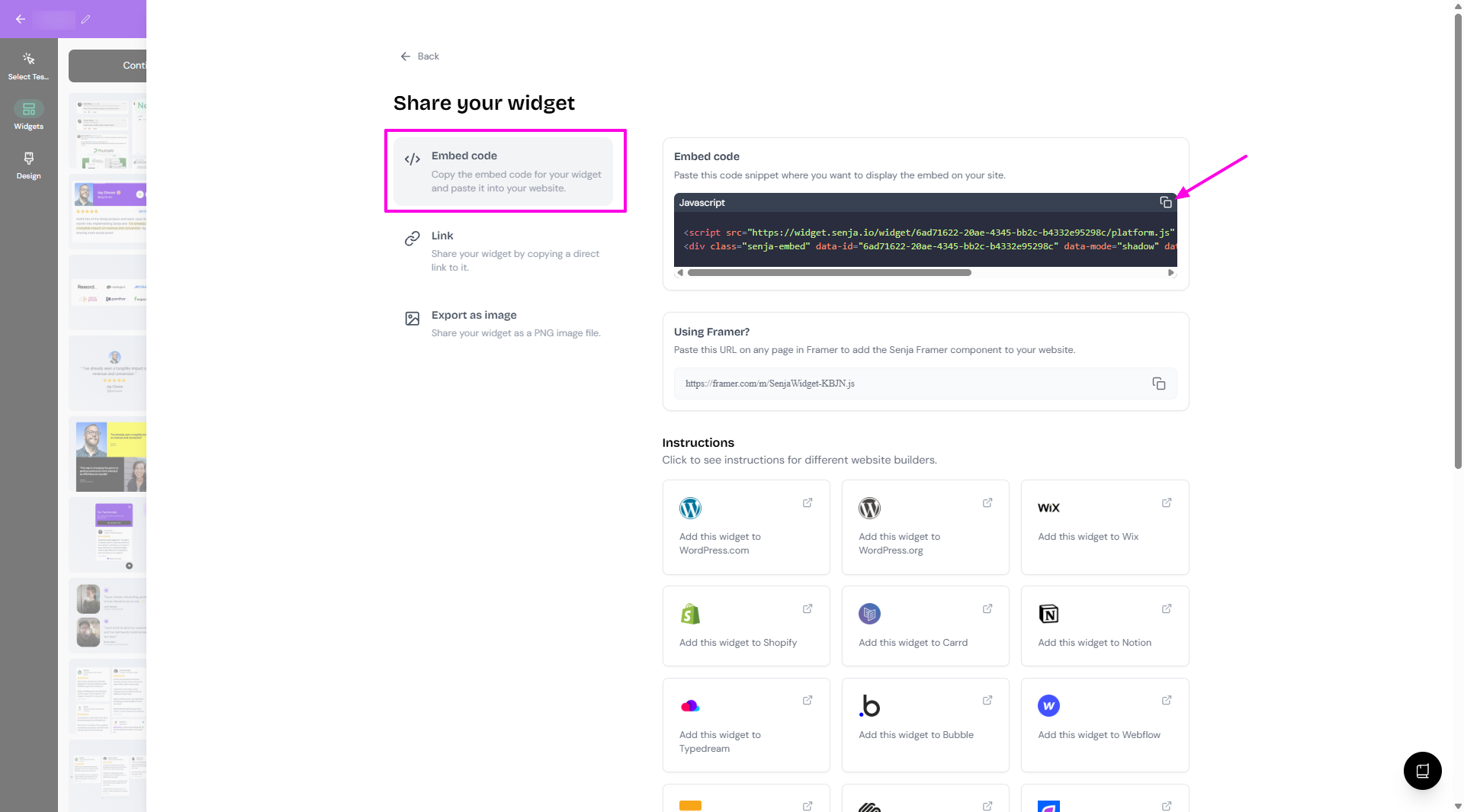Open the Design sidebar section
1464x812 pixels.
point(28,165)
